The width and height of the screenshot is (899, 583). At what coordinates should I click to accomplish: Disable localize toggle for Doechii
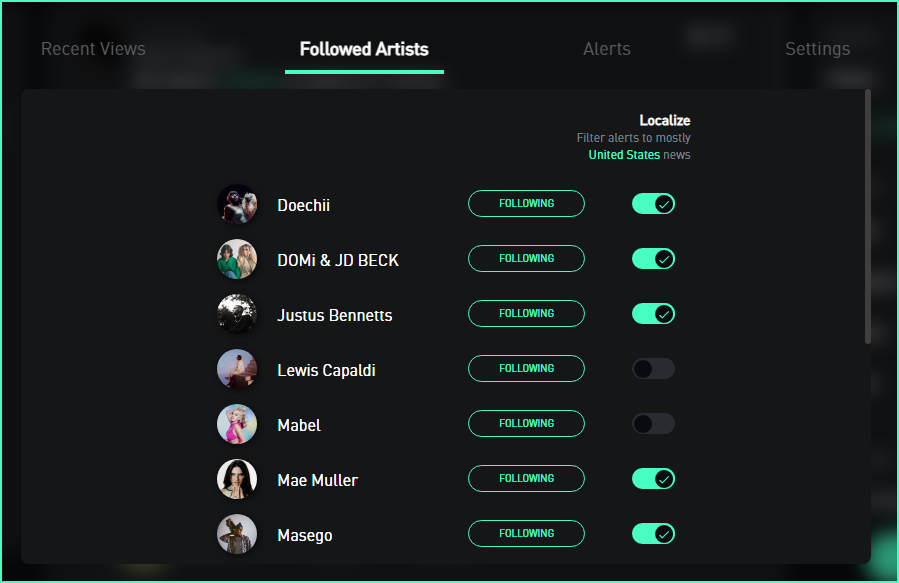[x=654, y=204]
